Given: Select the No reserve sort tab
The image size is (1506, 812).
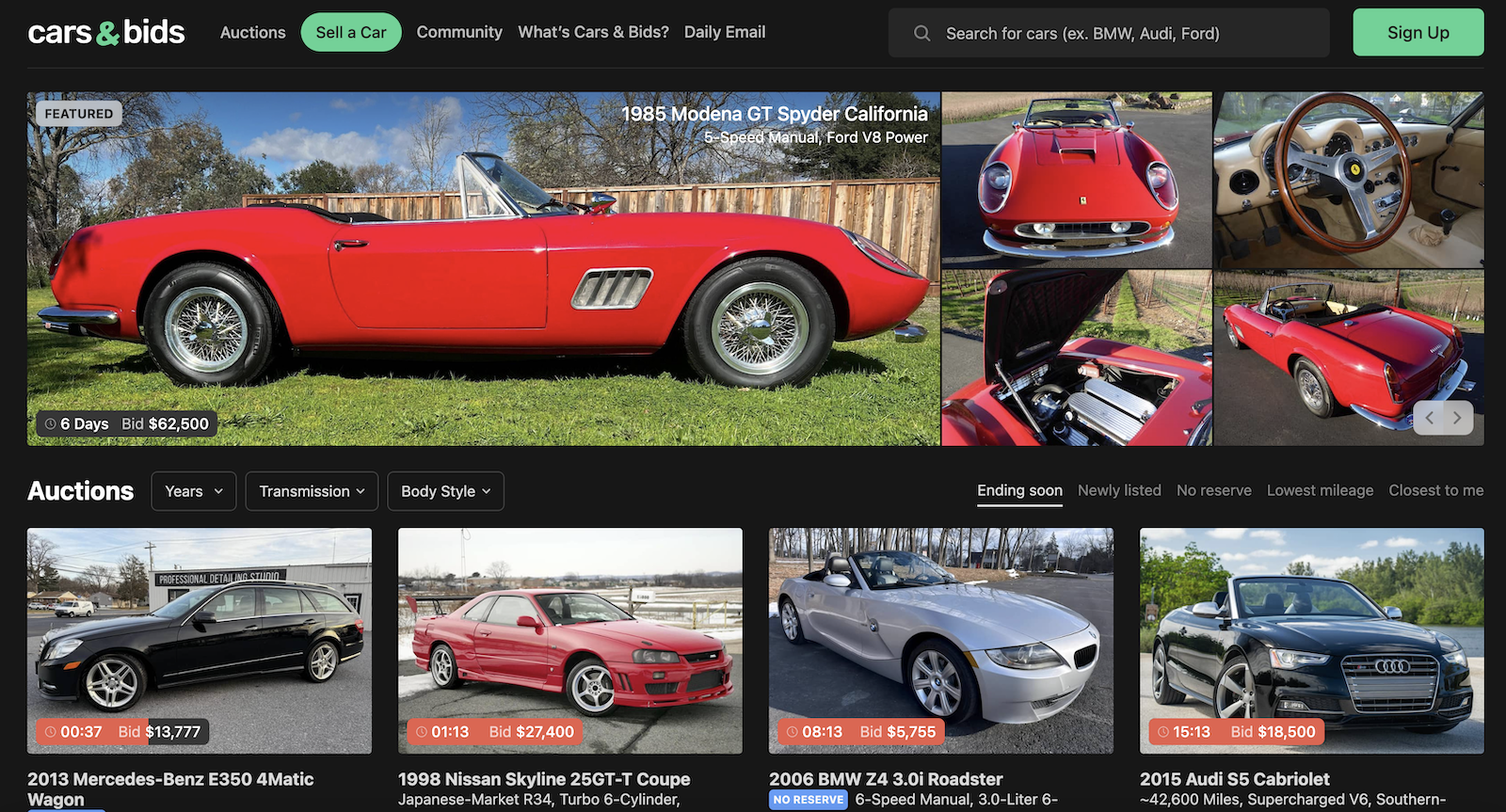Looking at the screenshot, I should tap(1214, 490).
